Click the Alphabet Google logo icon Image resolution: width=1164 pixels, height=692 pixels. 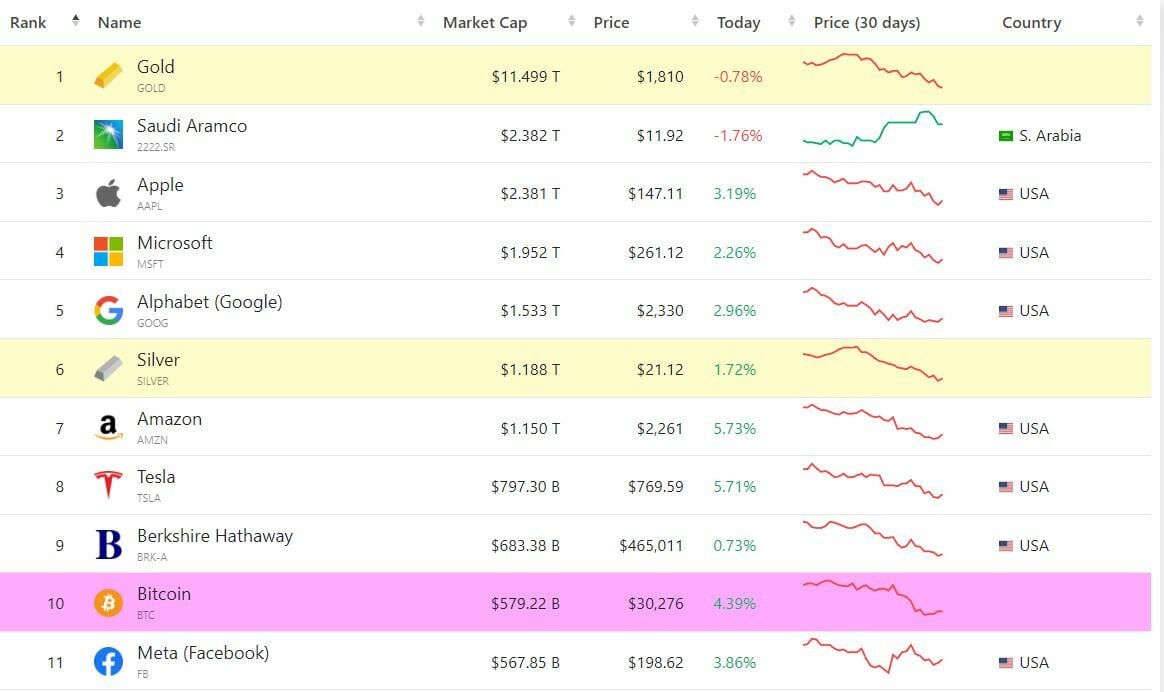pos(108,311)
